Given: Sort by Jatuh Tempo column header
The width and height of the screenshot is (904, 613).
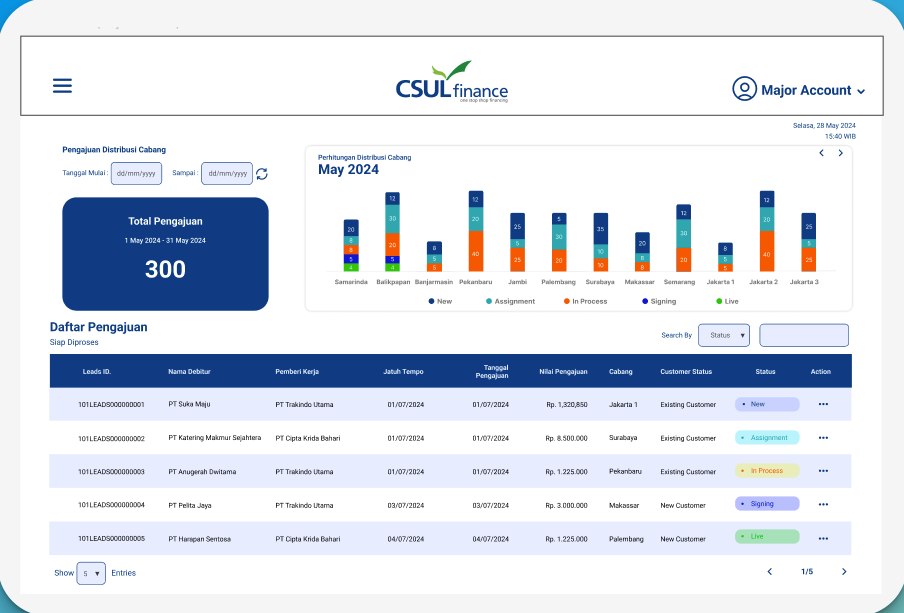Looking at the screenshot, I should [404, 371].
